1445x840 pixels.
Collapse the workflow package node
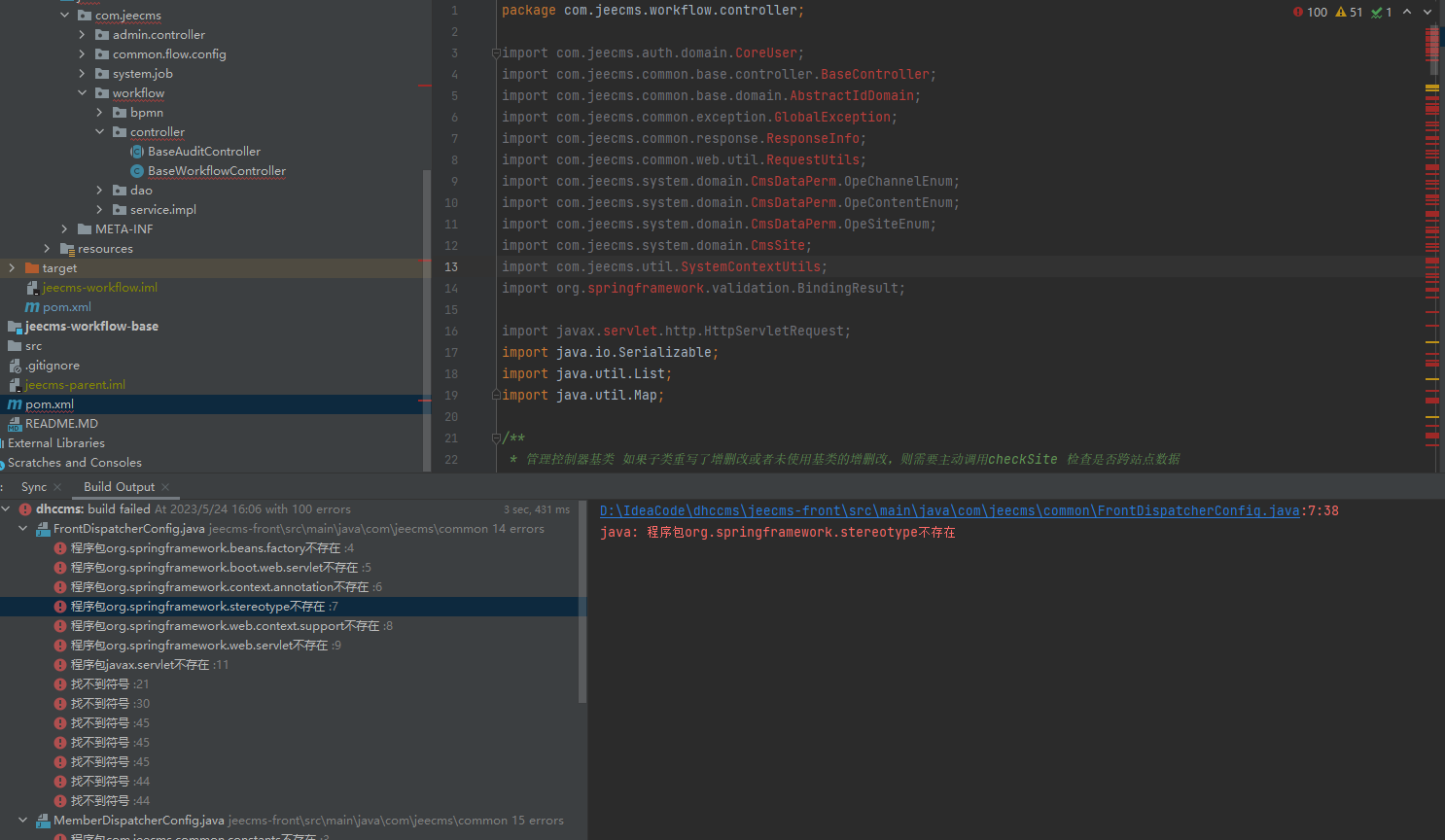82,93
